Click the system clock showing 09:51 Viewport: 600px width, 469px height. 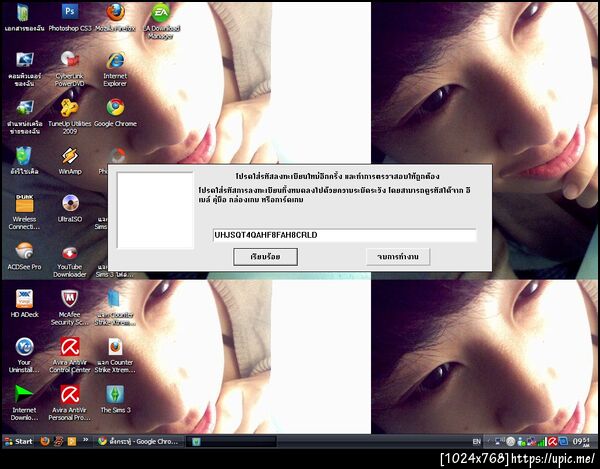(x=581, y=442)
